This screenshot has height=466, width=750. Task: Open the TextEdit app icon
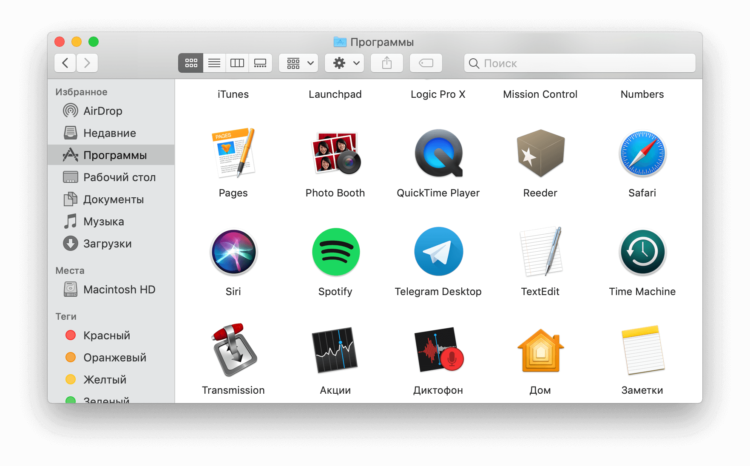(540, 252)
